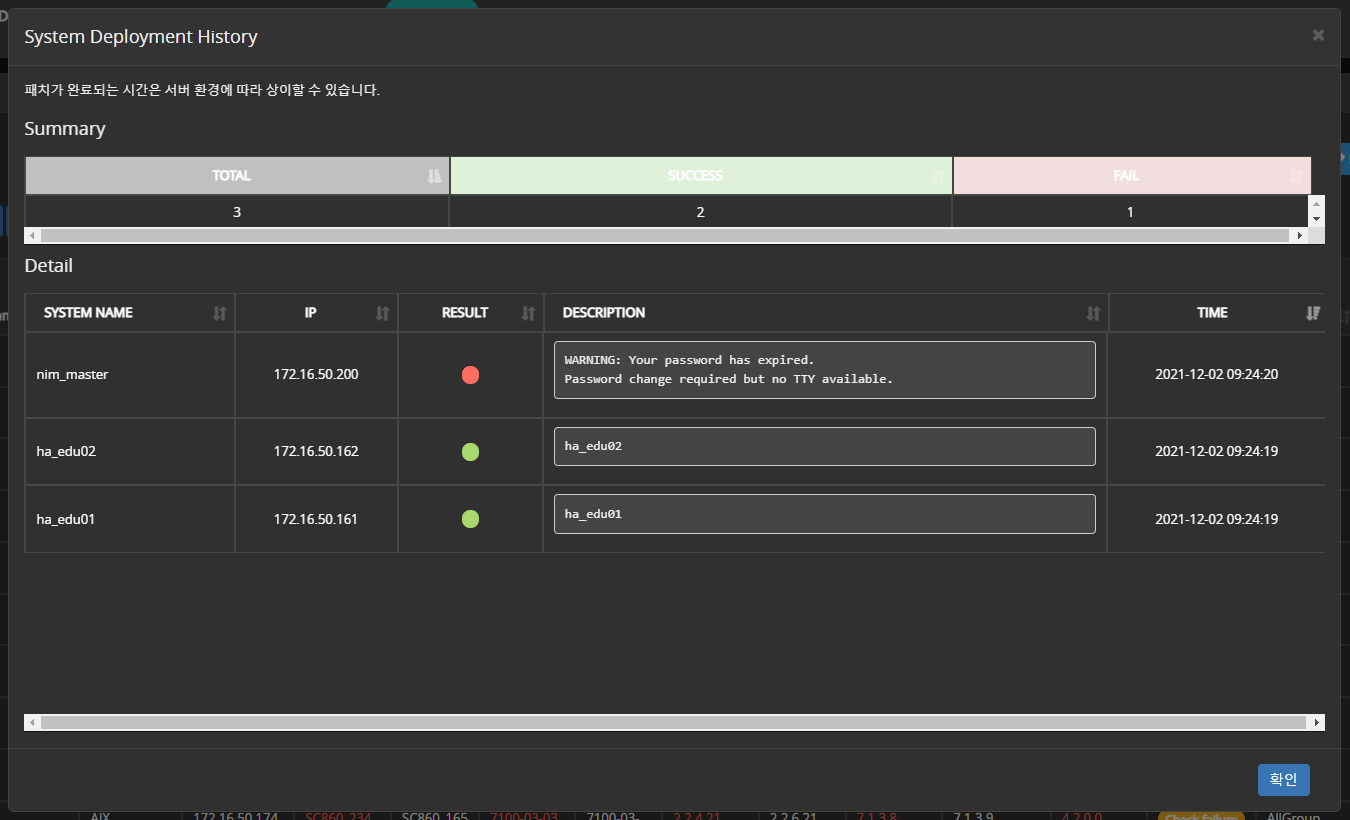The width and height of the screenshot is (1350, 820).
Task: Click green success dot for ha_edu01
Action: click(470, 519)
